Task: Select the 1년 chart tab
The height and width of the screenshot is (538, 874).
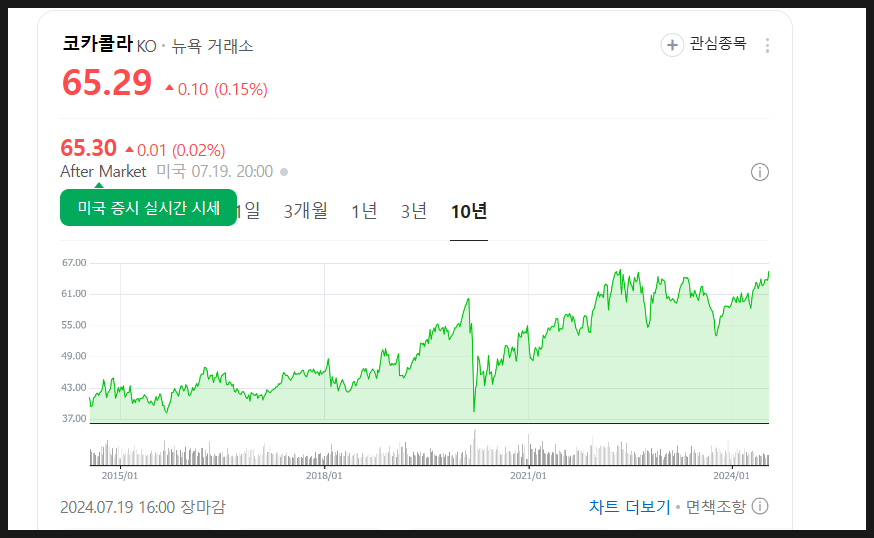Action: (364, 211)
